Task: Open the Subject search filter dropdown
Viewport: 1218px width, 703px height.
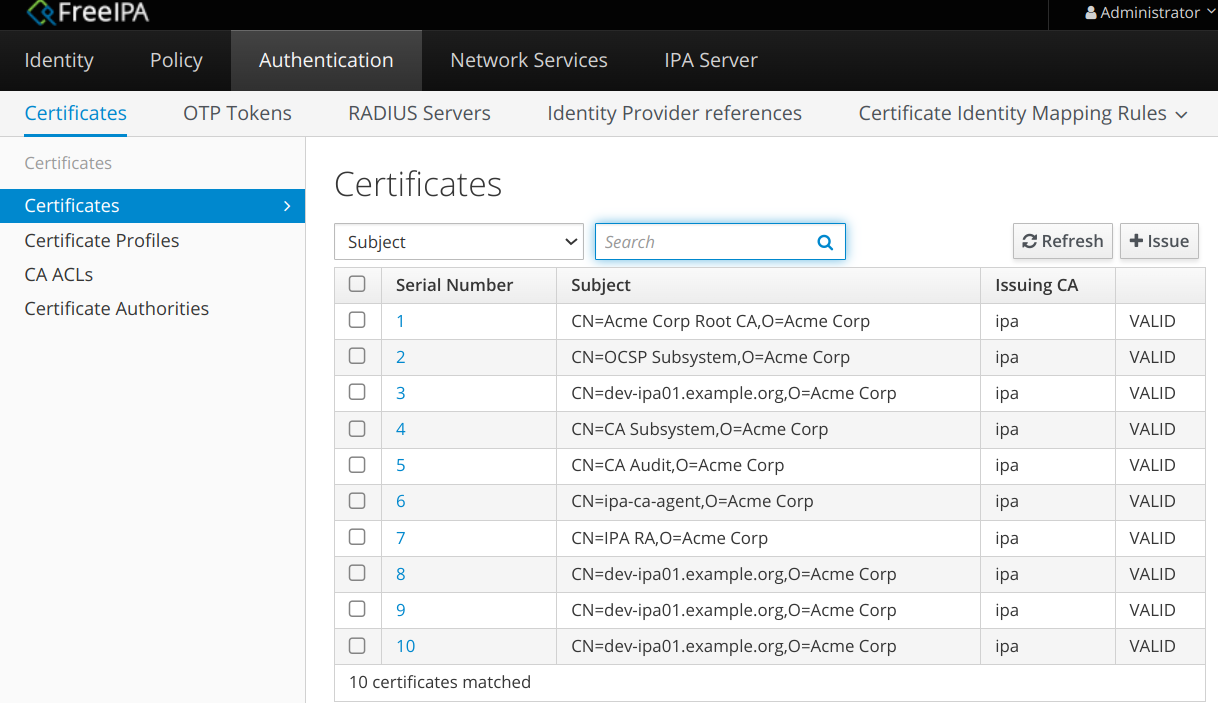Action: coord(459,242)
